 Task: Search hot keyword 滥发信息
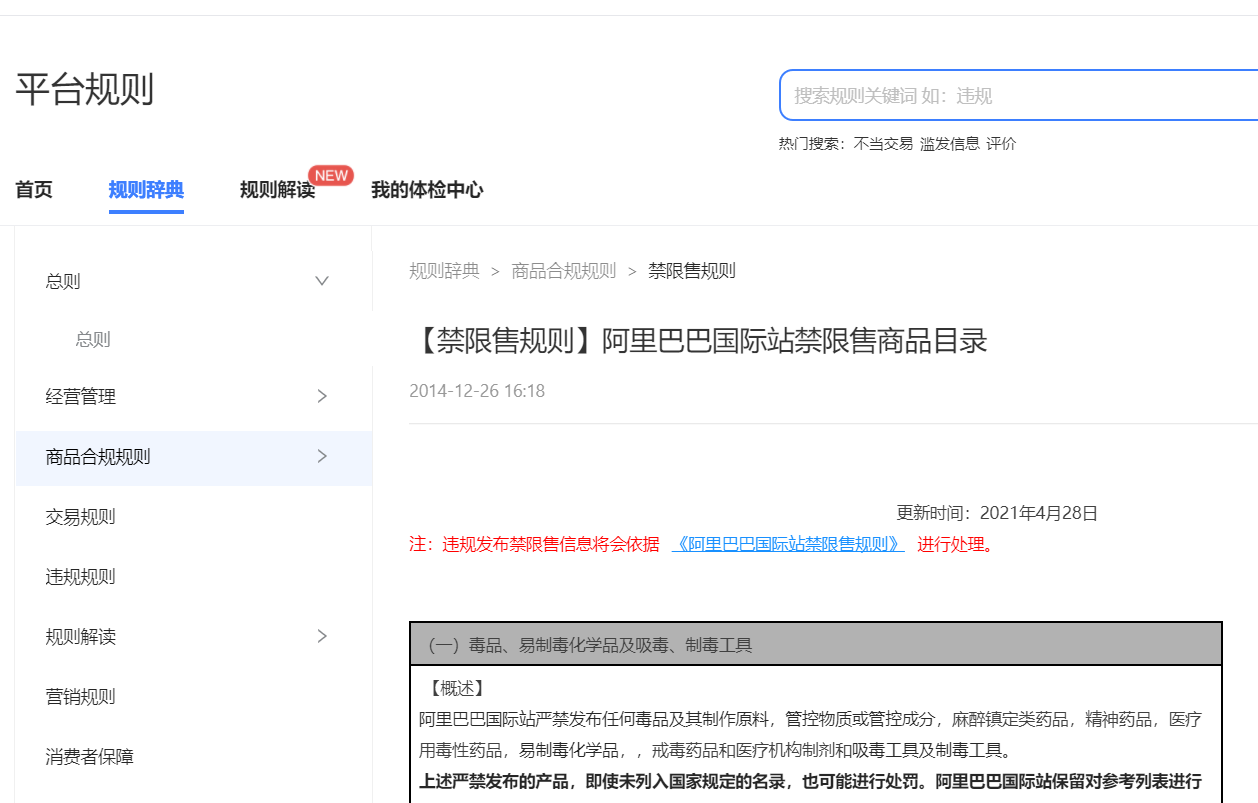pos(950,144)
